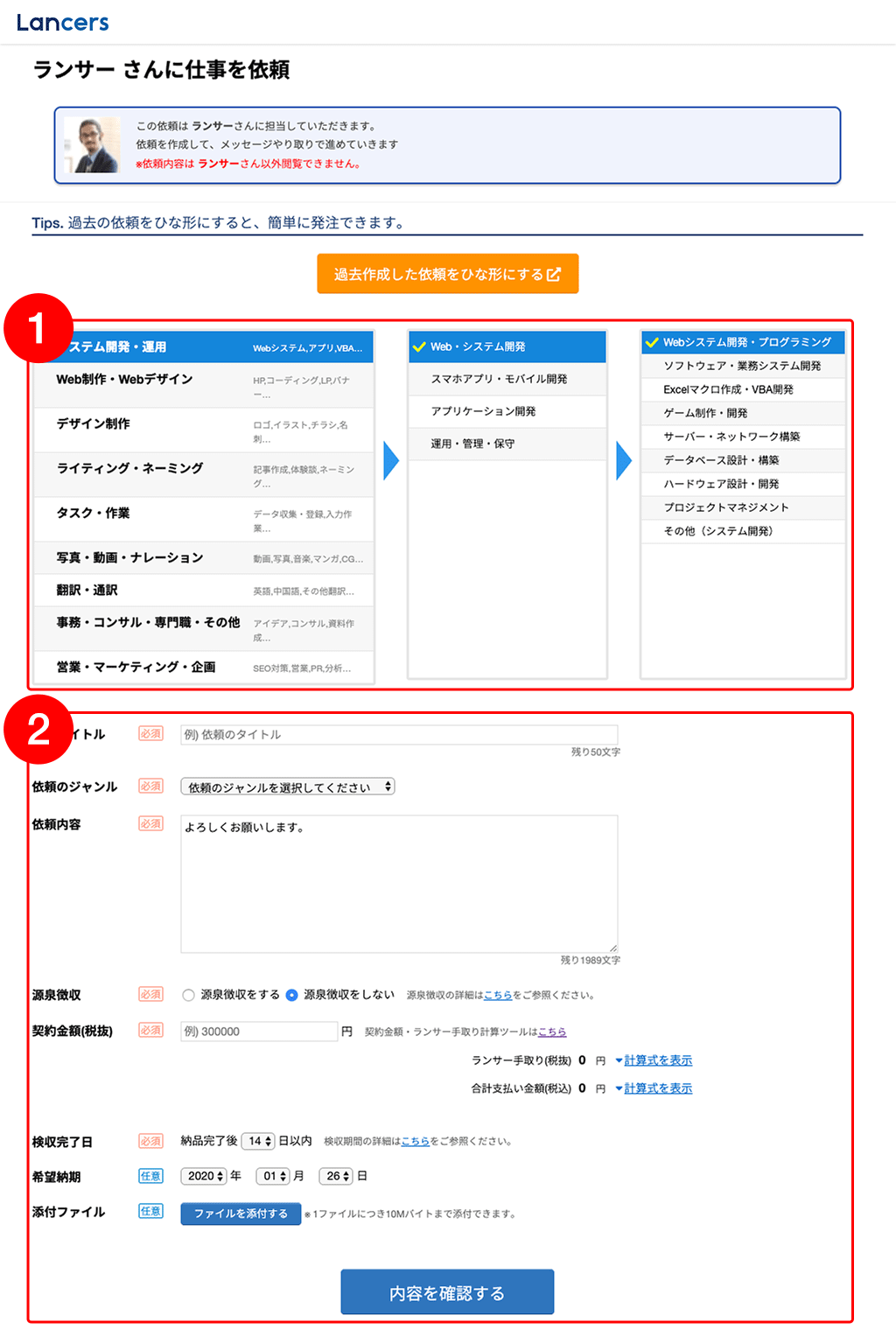Open 源泉徴収の詳細 こちら link
The width and height of the screenshot is (896, 1343).
pyautogui.click(x=498, y=996)
